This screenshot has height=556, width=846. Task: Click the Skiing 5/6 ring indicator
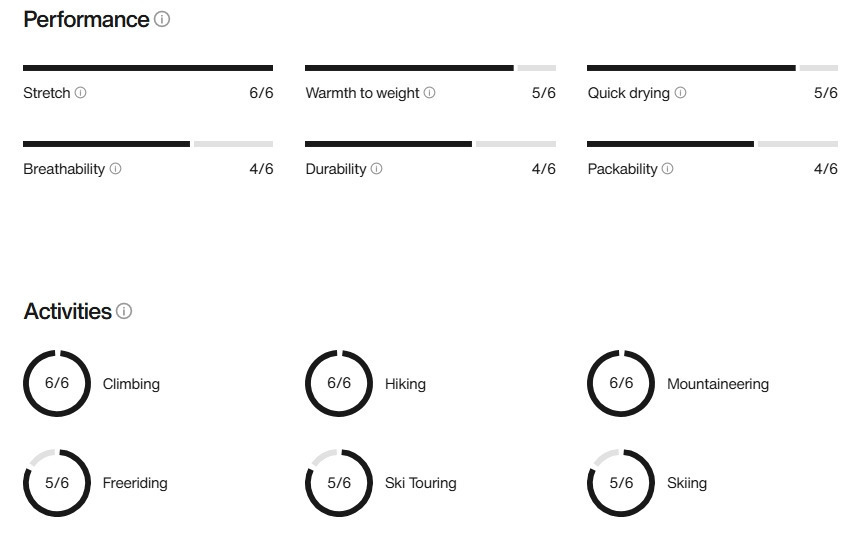click(621, 483)
